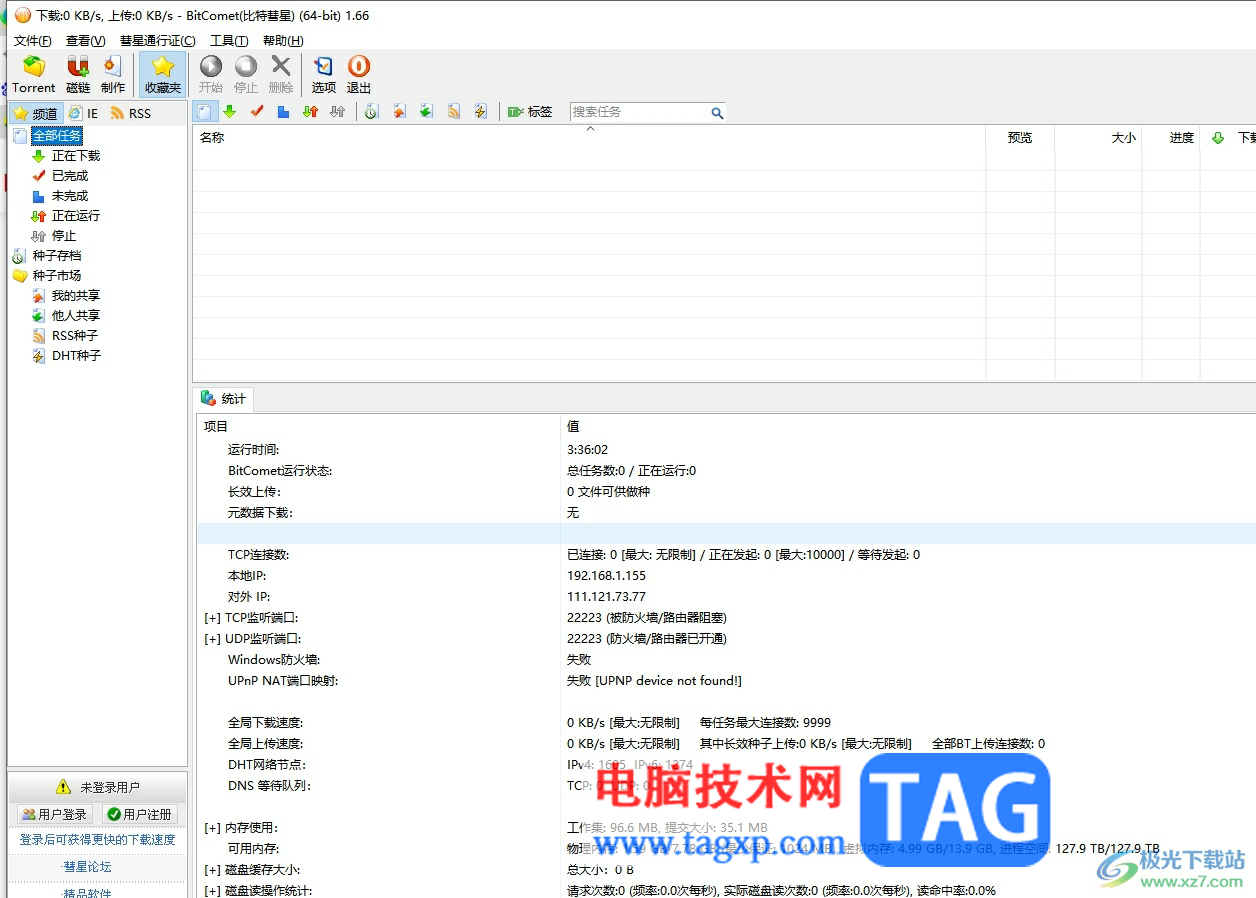The width and height of the screenshot is (1256, 898).
Task: Select the unfinished blue filter icon
Action: point(284,112)
